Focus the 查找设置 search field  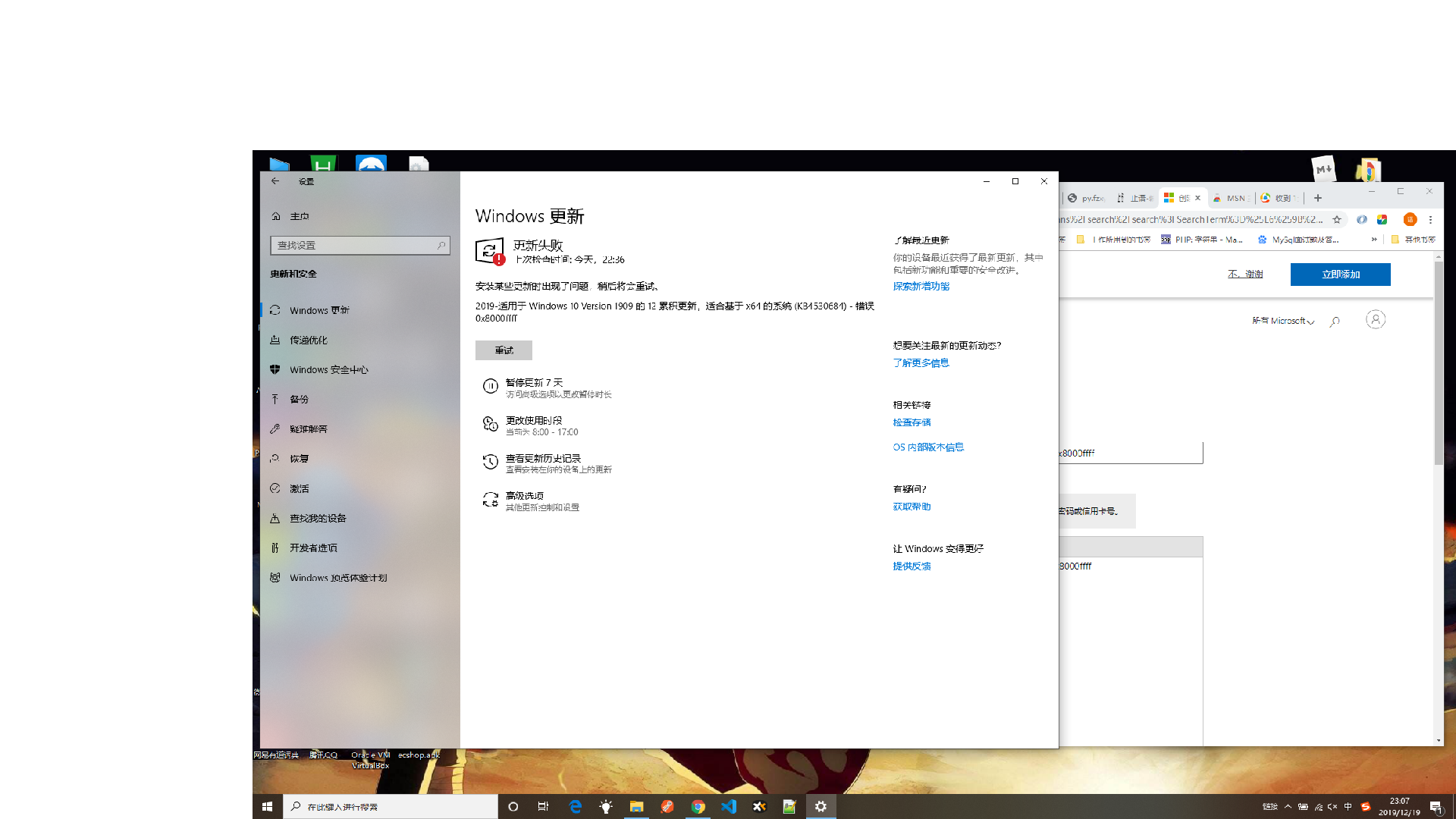(x=360, y=245)
